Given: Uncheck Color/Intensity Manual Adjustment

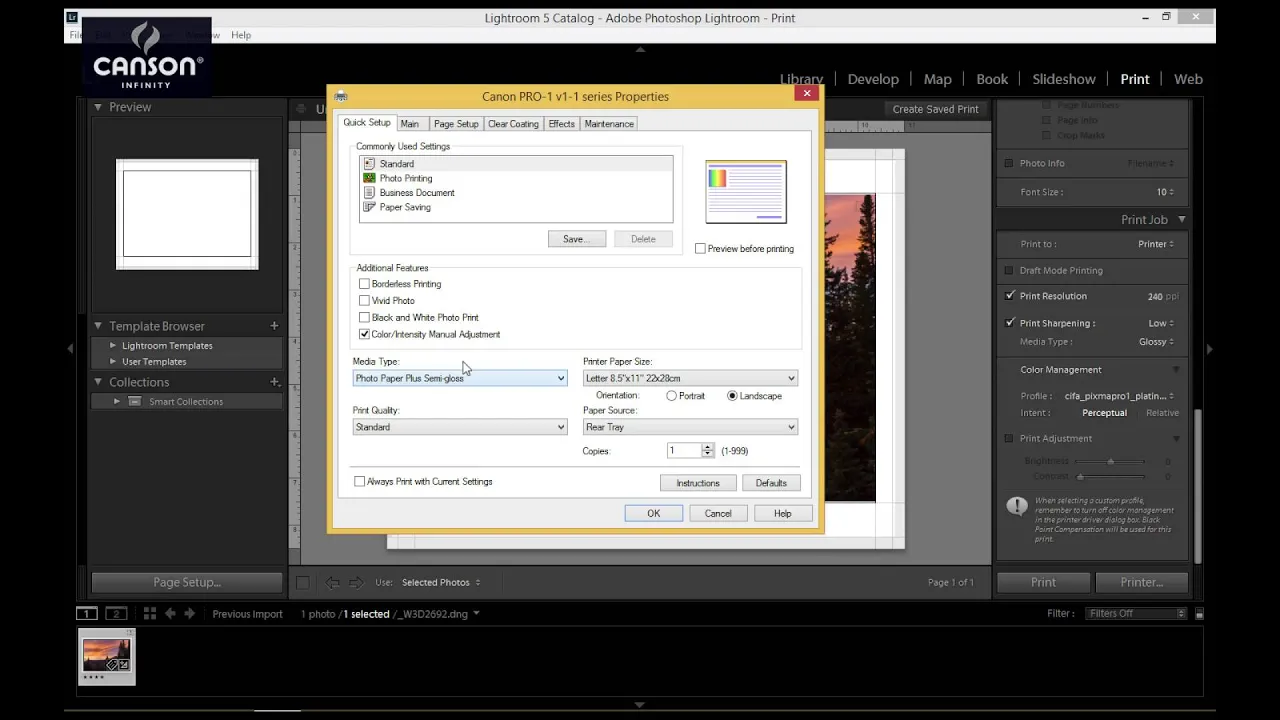Looking at the screenshot, I should pos(364,334).
